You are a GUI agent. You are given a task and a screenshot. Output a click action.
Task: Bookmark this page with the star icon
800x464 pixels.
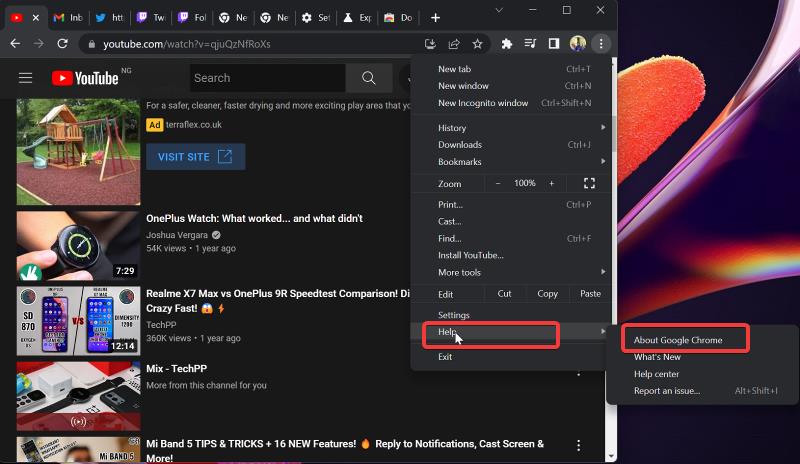point(478,44)
